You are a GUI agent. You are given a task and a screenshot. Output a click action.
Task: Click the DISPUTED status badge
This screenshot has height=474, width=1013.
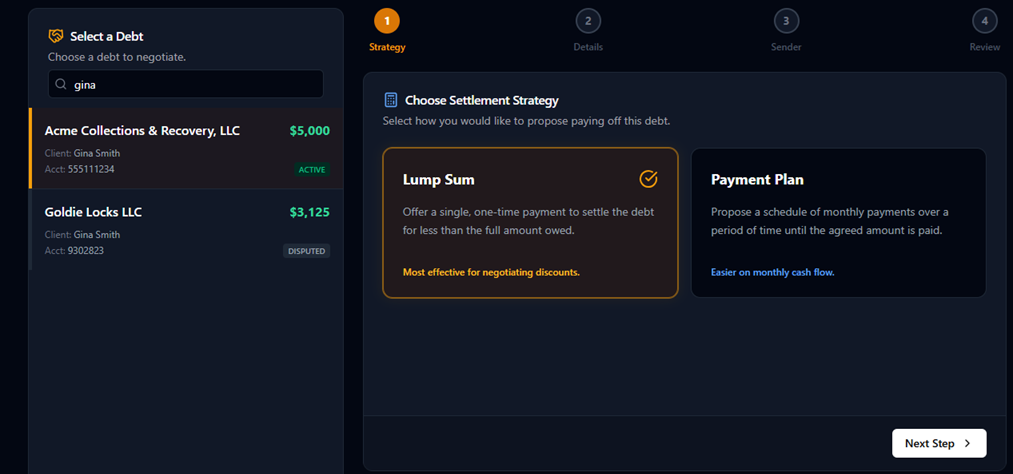click(x=306, y=251)
